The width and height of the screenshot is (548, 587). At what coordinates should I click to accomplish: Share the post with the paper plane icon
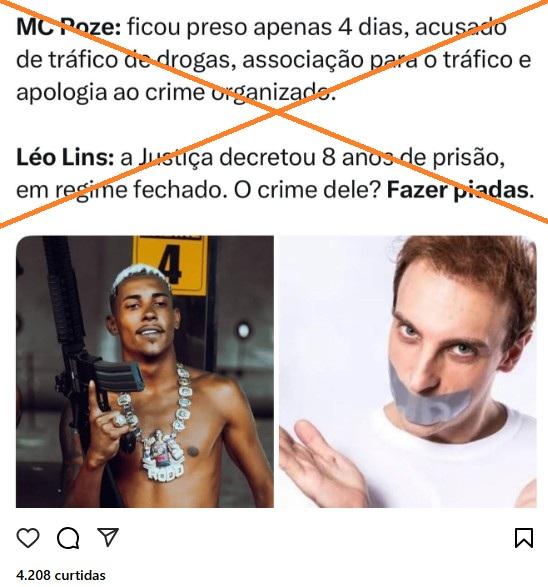point(108,537)
